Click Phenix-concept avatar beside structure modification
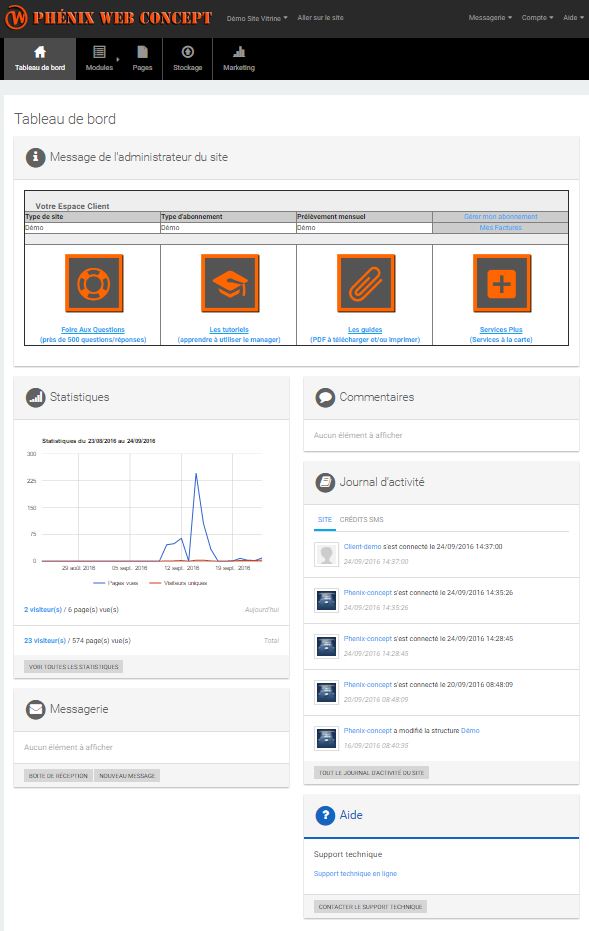 coord(326,738)
